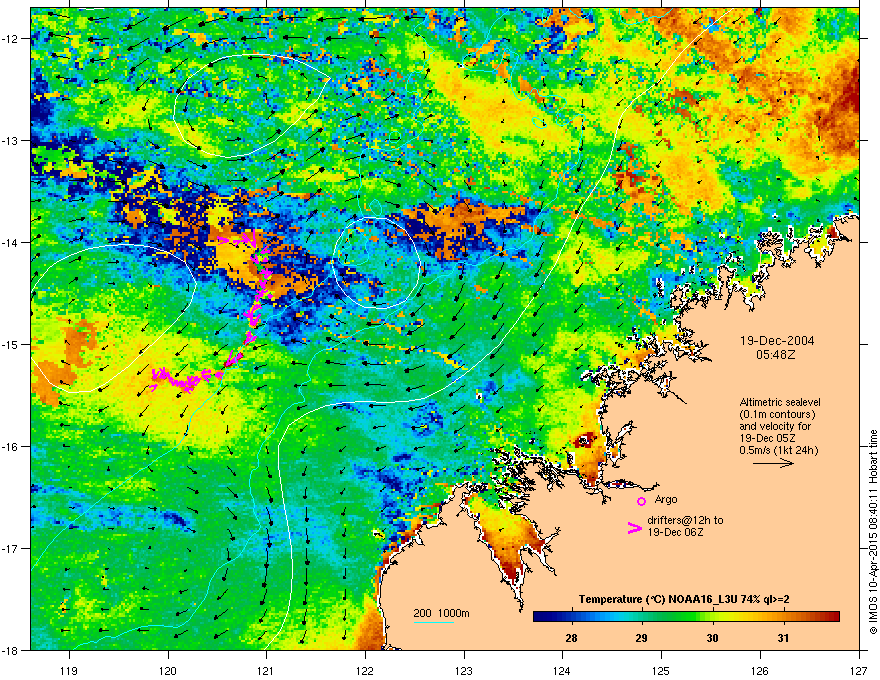Viewport: 880px width, 680px height.
Task: Click the magenta drifter arrowhead legend symbol
Action: [634, 528]
